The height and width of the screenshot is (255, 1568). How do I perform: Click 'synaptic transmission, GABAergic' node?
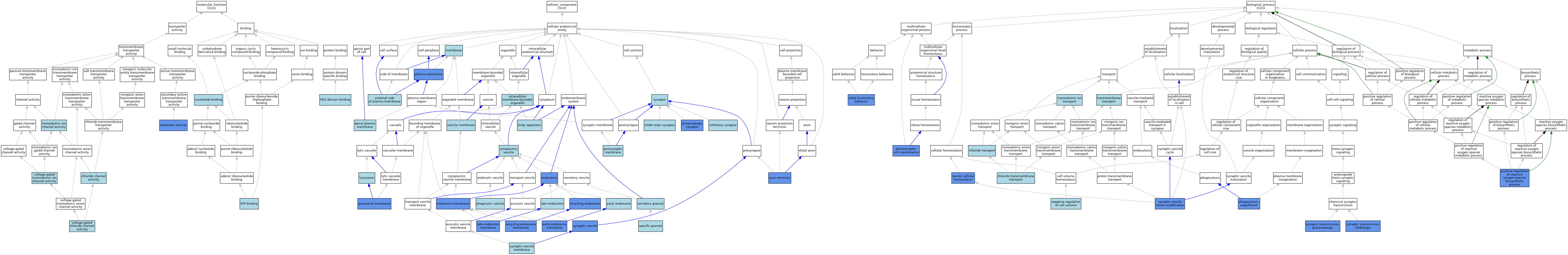click(1363, 226)
